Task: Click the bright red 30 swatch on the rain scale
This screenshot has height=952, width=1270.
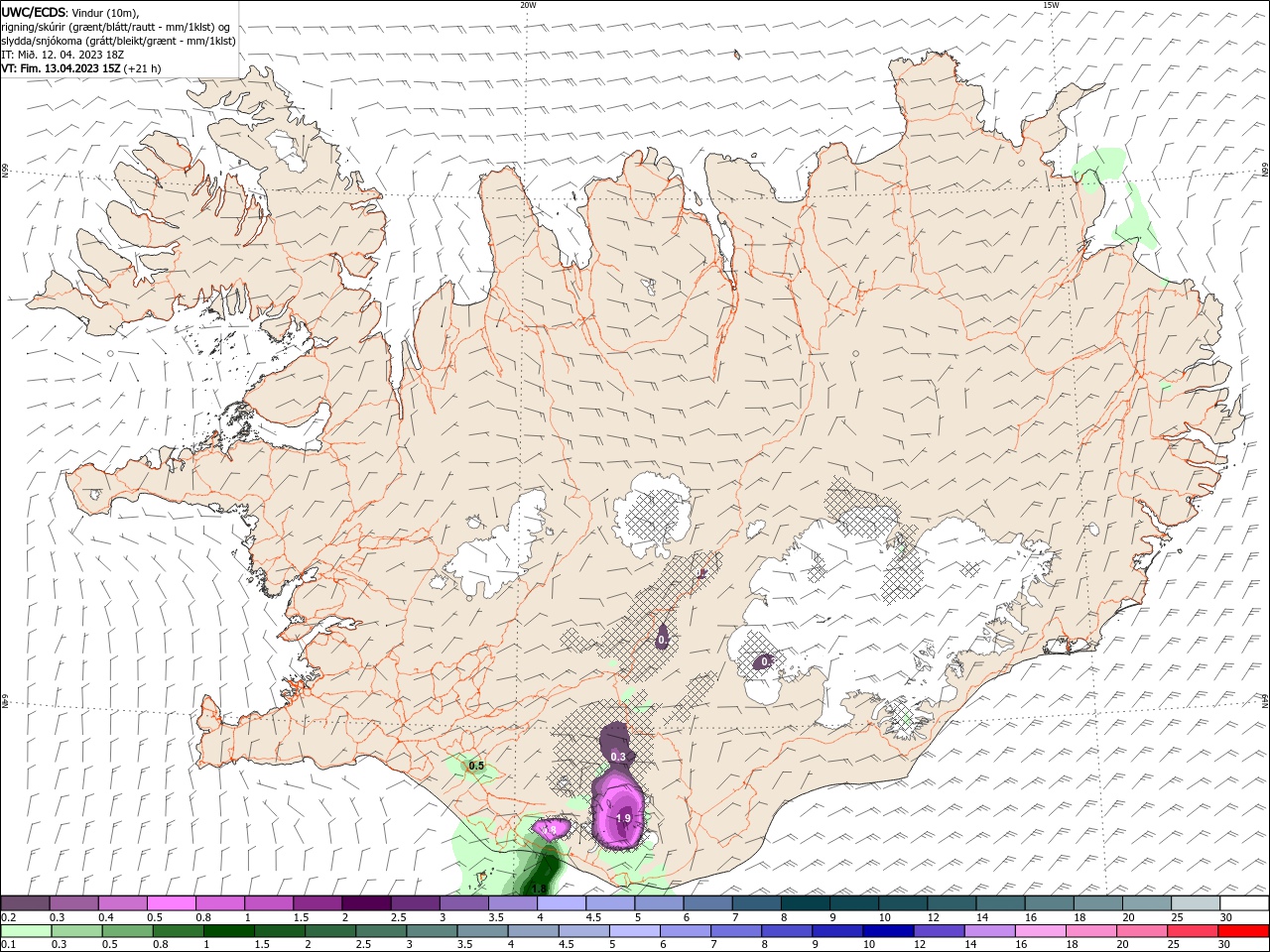Action: (x=1244, y=931)
